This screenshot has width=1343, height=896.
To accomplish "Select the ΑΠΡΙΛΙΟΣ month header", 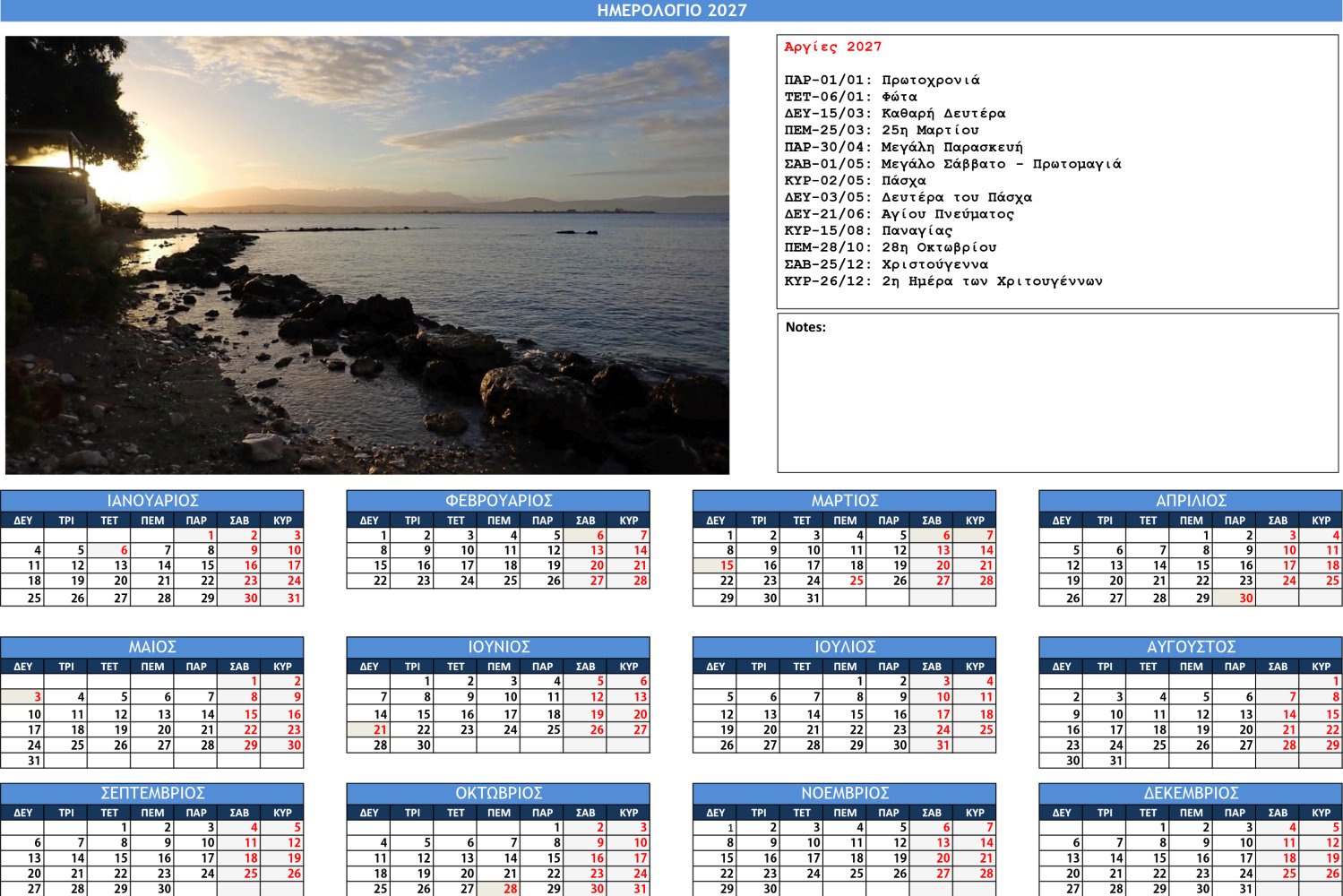I will (1190, 501).
